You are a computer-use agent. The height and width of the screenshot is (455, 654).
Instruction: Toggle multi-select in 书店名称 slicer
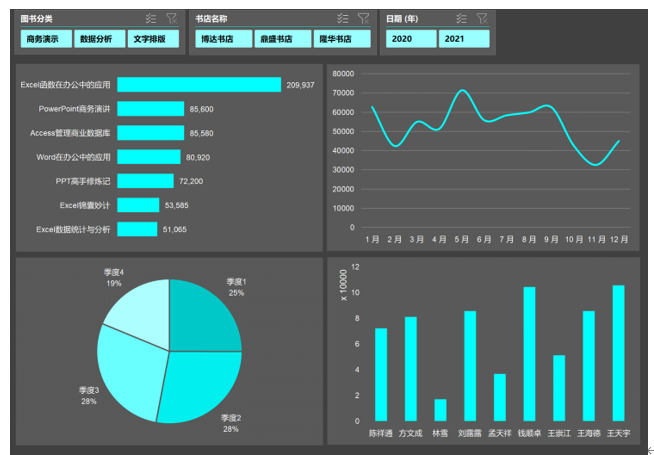[343, 18]
